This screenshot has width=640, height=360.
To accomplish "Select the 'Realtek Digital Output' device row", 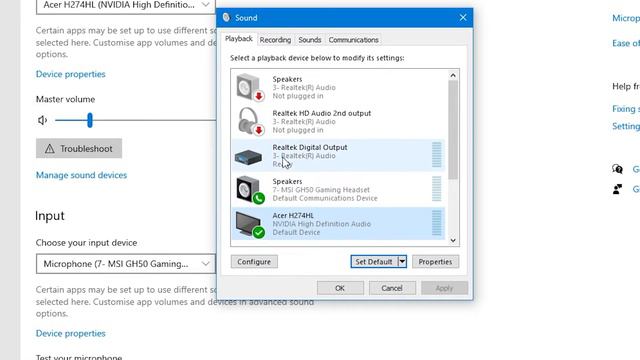I will pyautogui.click(x=338, y=156).
